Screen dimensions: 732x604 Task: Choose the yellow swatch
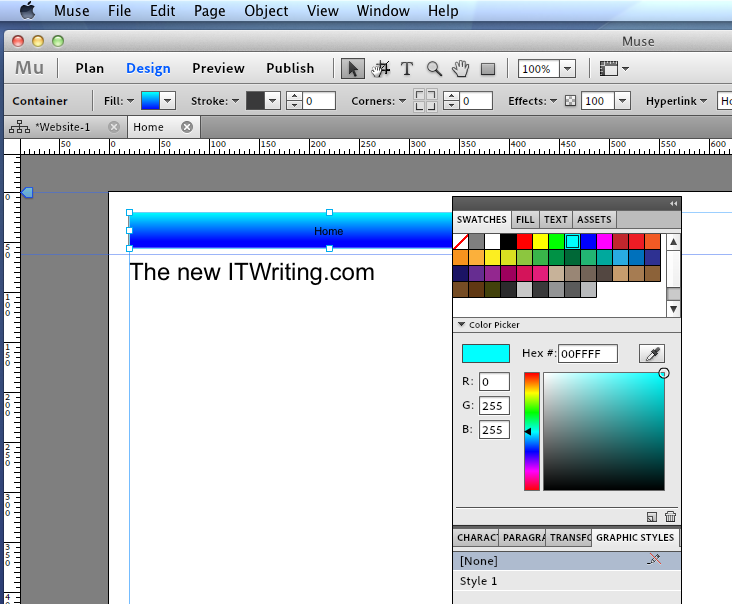(x=540, y=241)
